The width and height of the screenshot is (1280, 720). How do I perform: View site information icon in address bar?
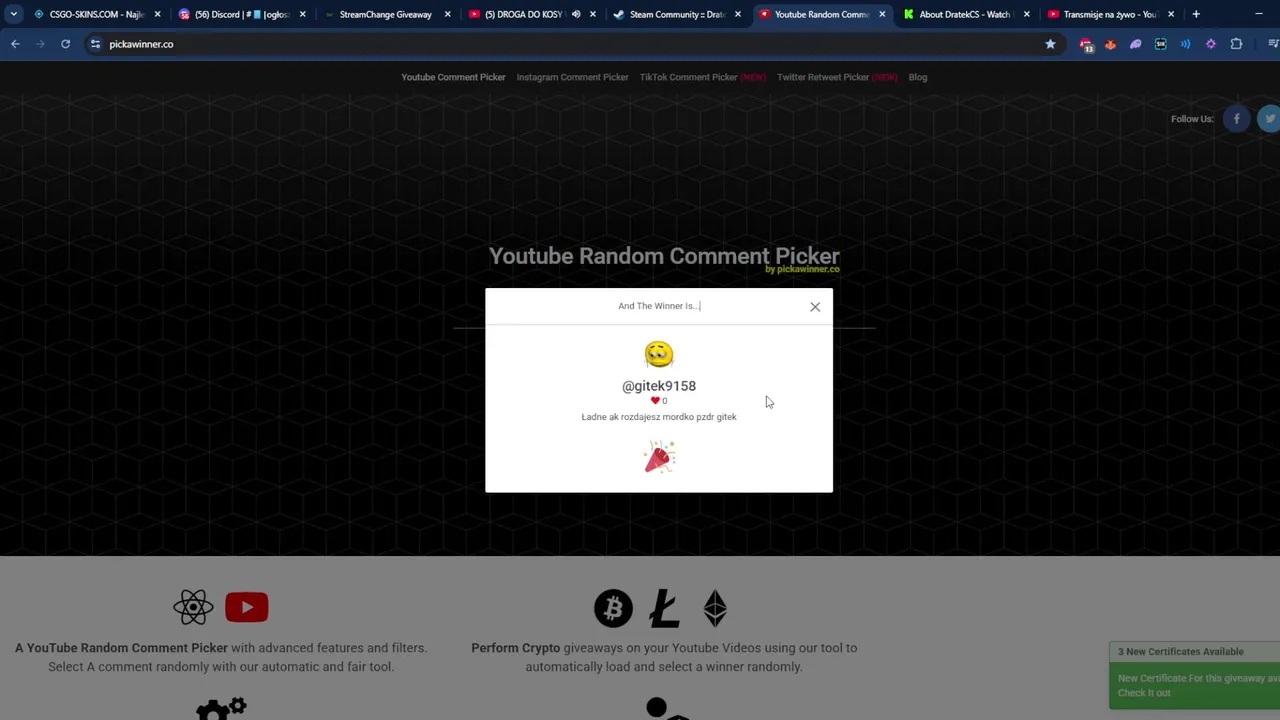coord(95,44)
